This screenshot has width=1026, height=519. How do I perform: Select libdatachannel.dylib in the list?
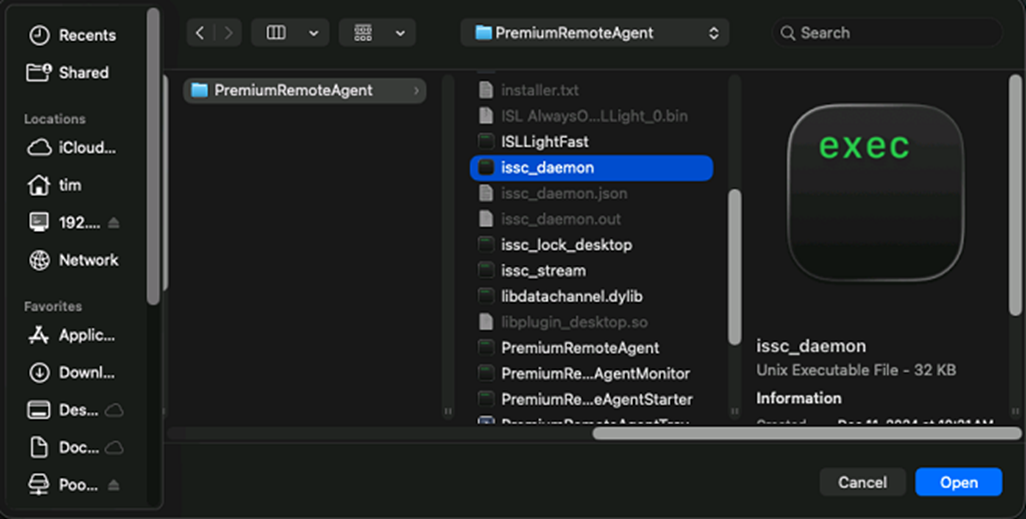[x=571, y=297]
